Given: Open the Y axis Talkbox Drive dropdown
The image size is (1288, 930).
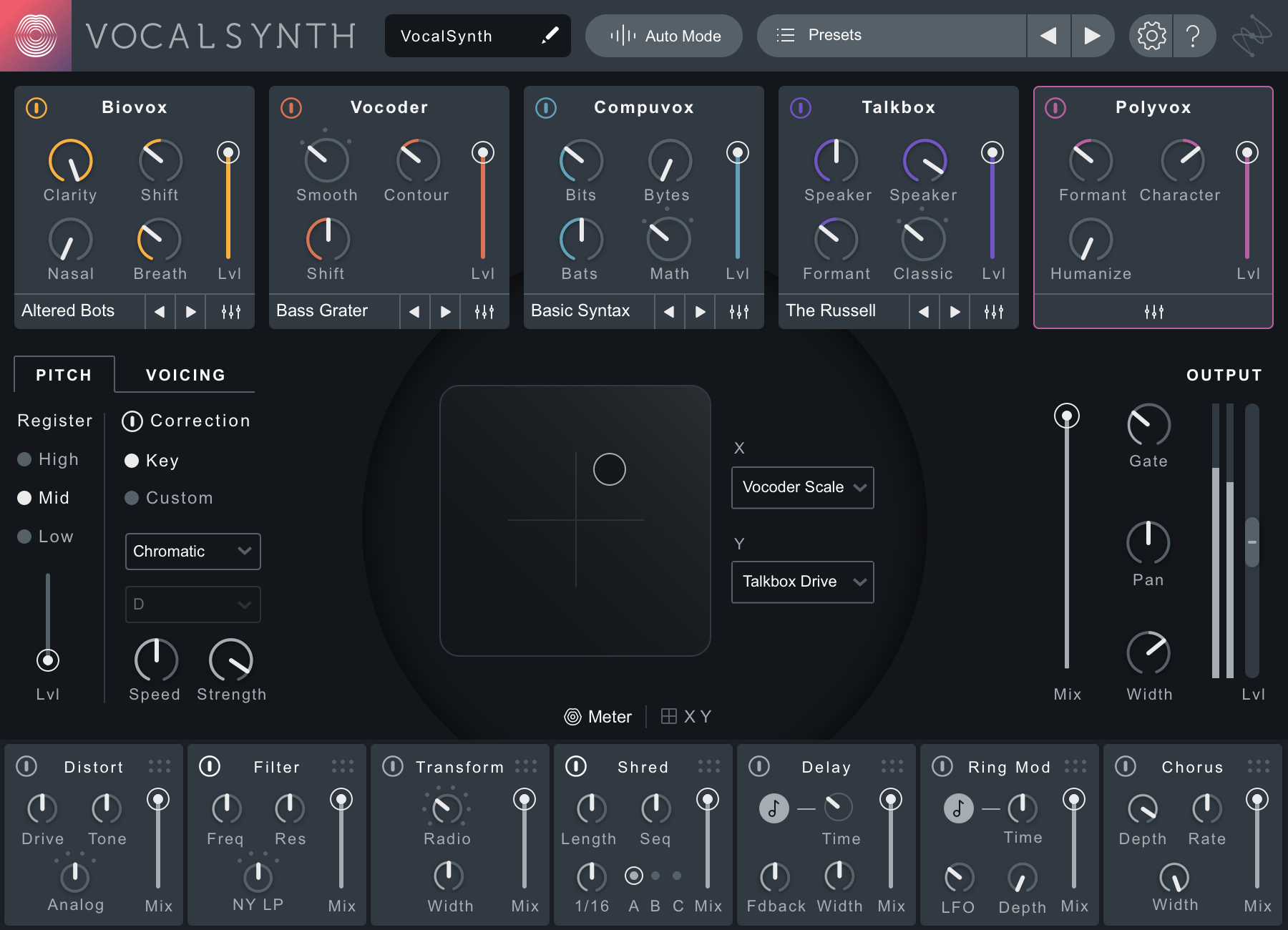Looking at the screenshot, I should tap(802, 582).
